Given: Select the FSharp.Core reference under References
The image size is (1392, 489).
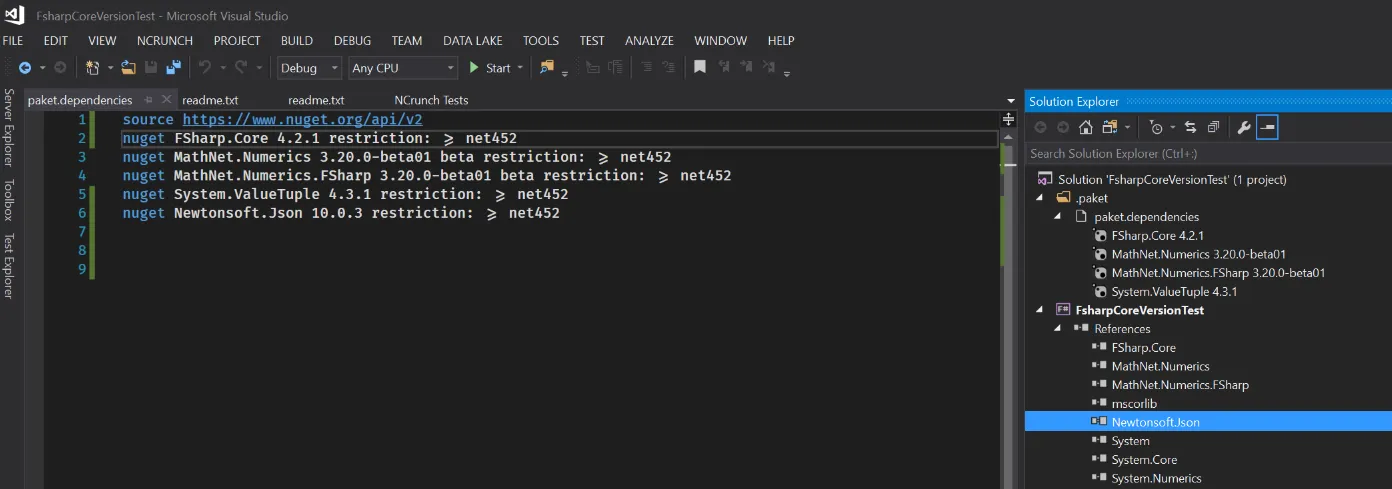Looking at the screenshot, I should pyautogui.click(x=1143, y=348).
